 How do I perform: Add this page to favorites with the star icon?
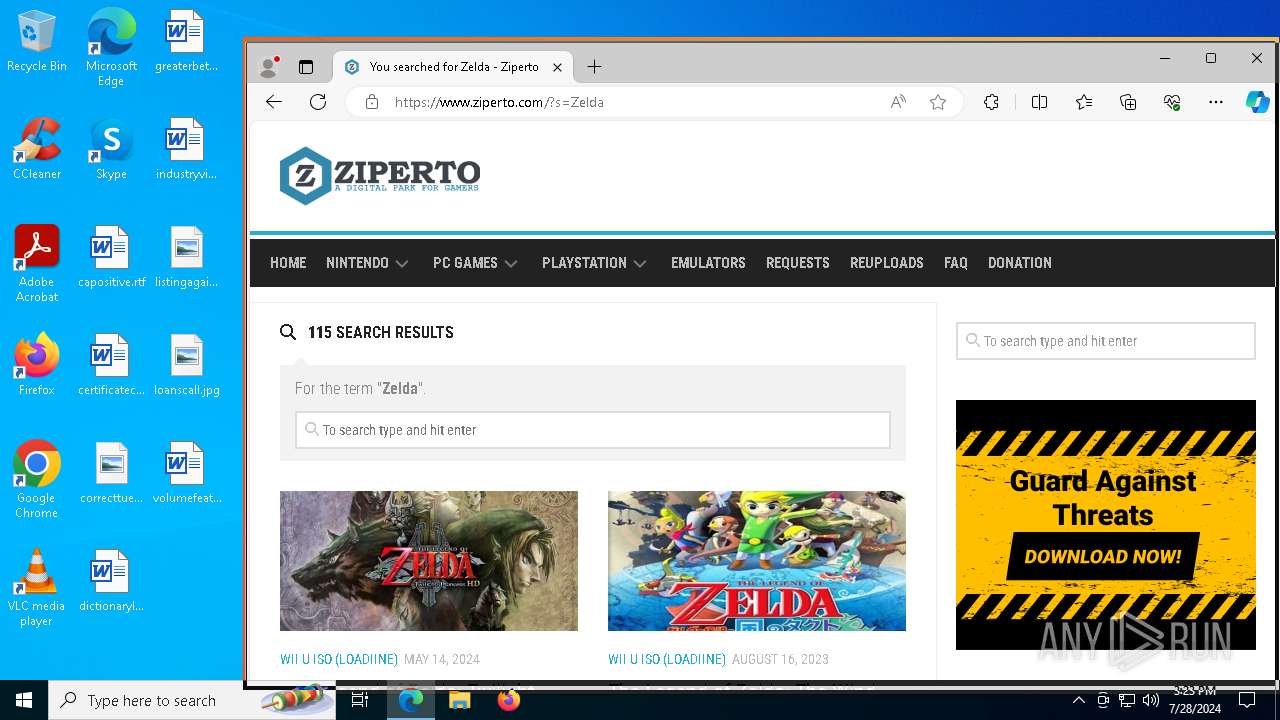click(938, 102)
